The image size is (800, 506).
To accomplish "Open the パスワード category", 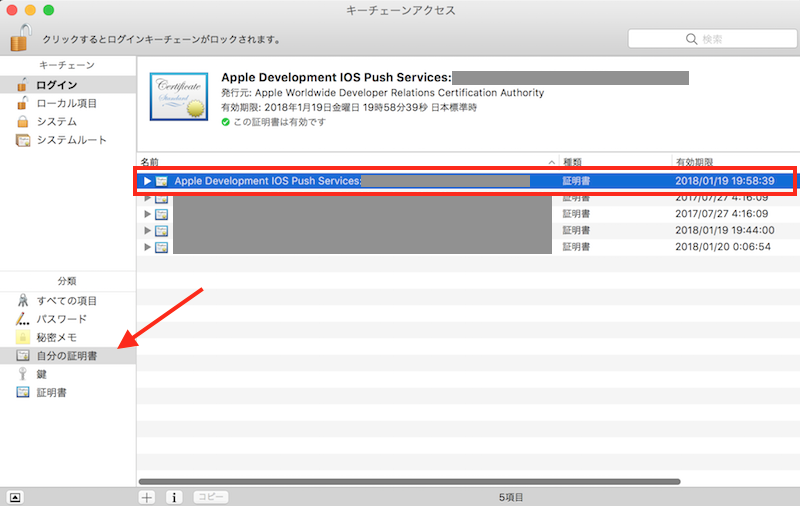I will (68, 319).
